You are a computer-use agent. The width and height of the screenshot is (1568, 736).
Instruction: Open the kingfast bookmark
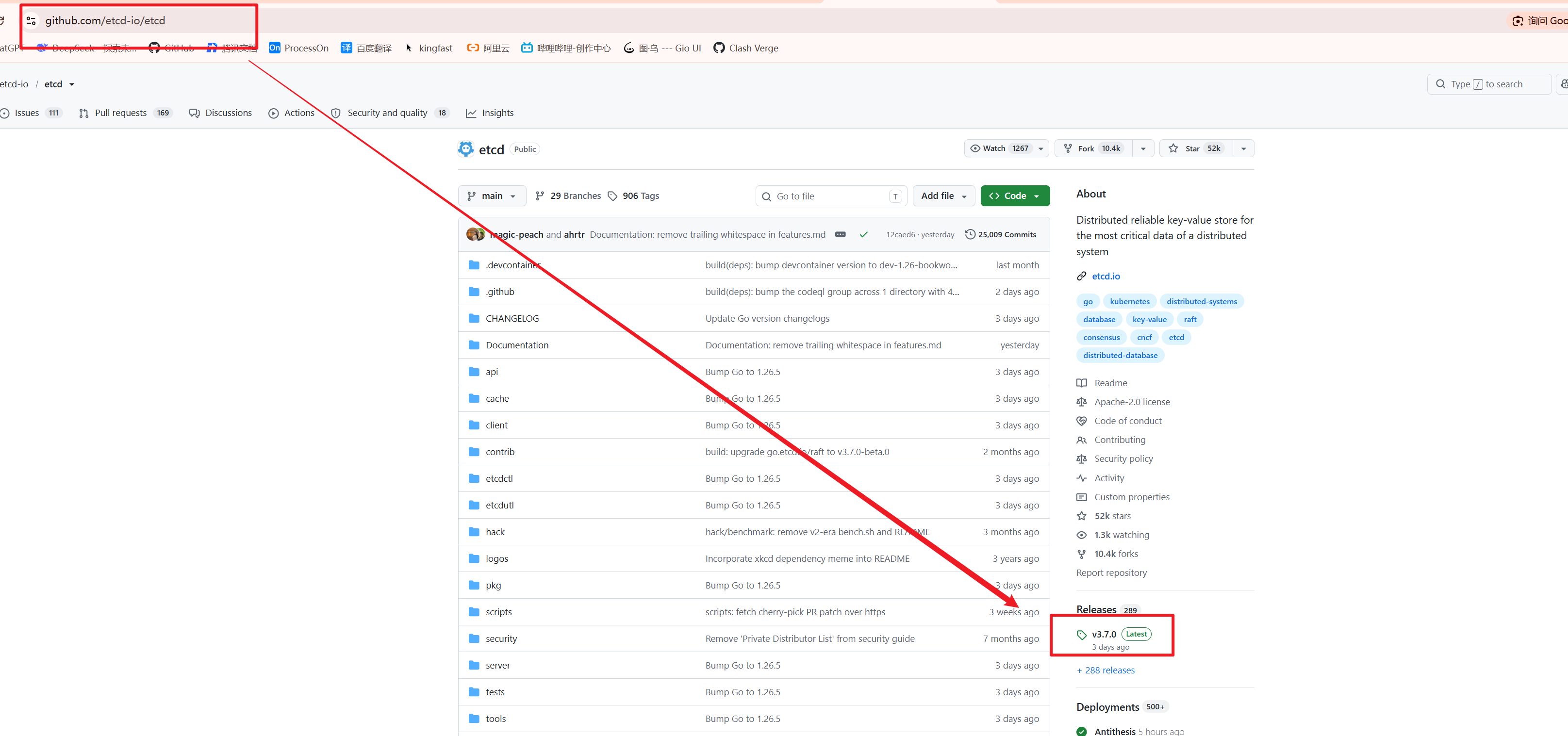point(429,48)
